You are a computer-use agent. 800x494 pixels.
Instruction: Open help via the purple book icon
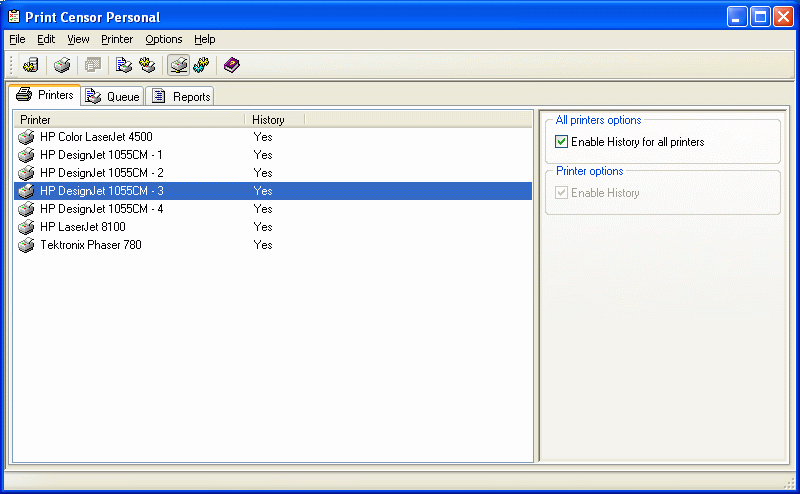(x=232, y=65)
